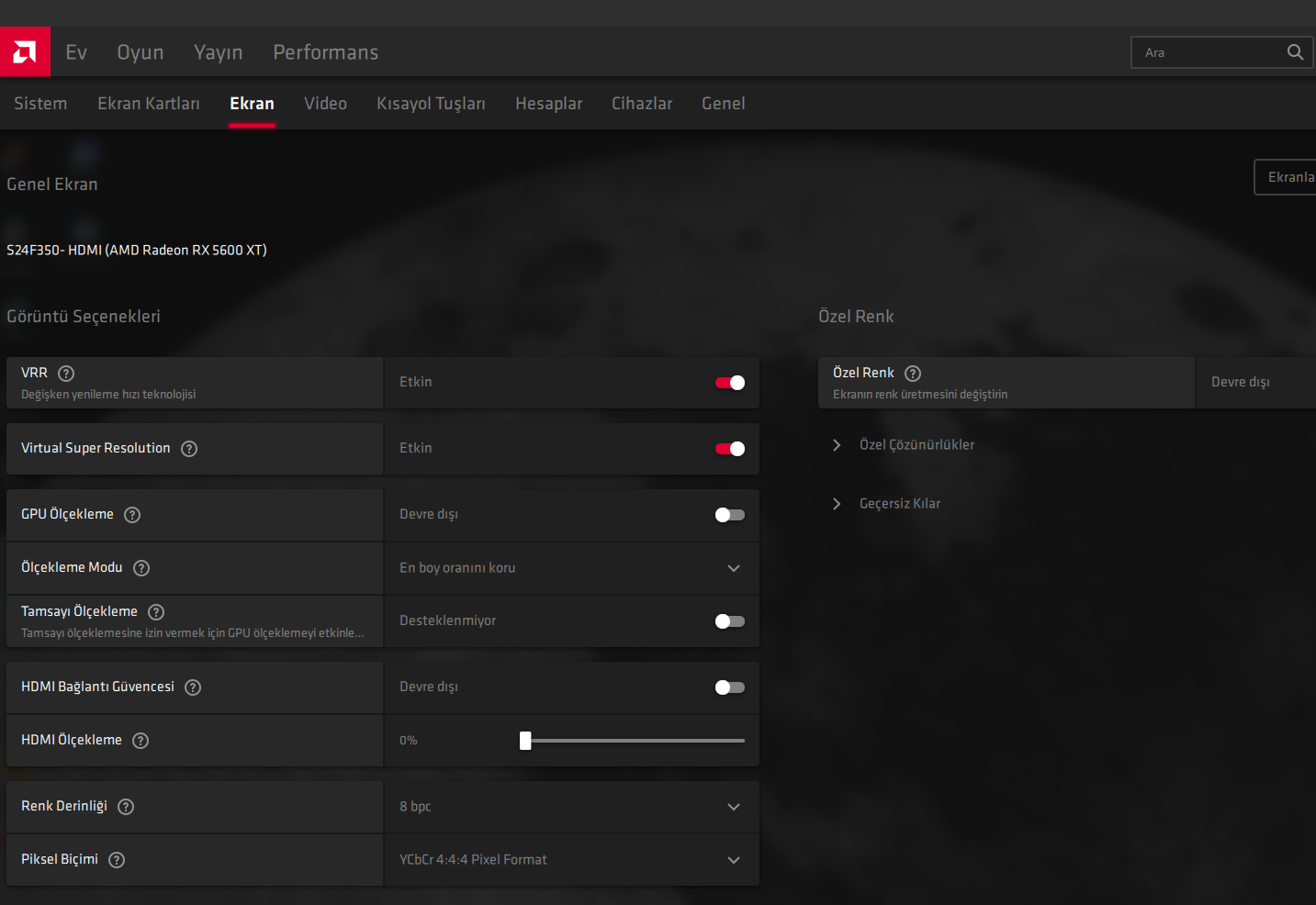Viewport: 1316px width, 905px height.
Task: Open Piksel Biçimi help icon
Action: coord(117,860)
